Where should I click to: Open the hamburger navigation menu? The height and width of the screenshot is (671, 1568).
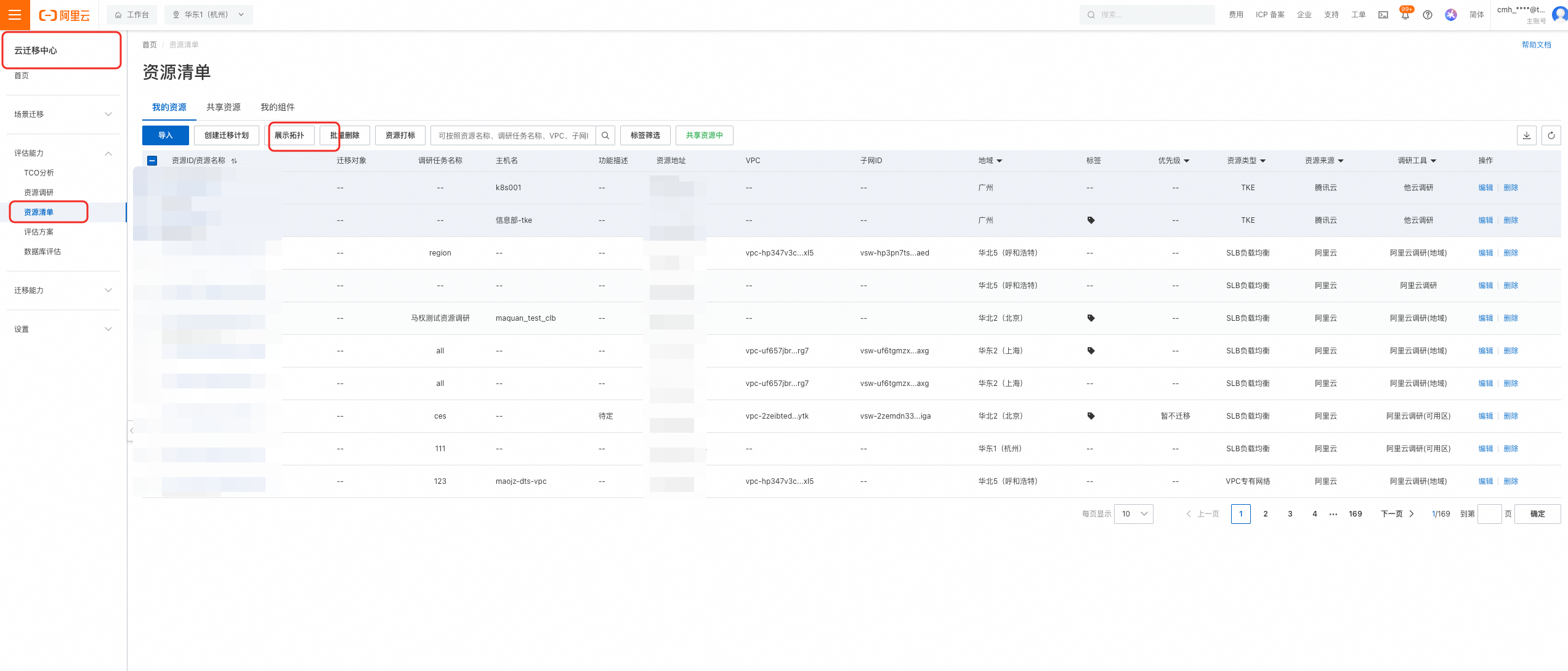click(15, 15)
